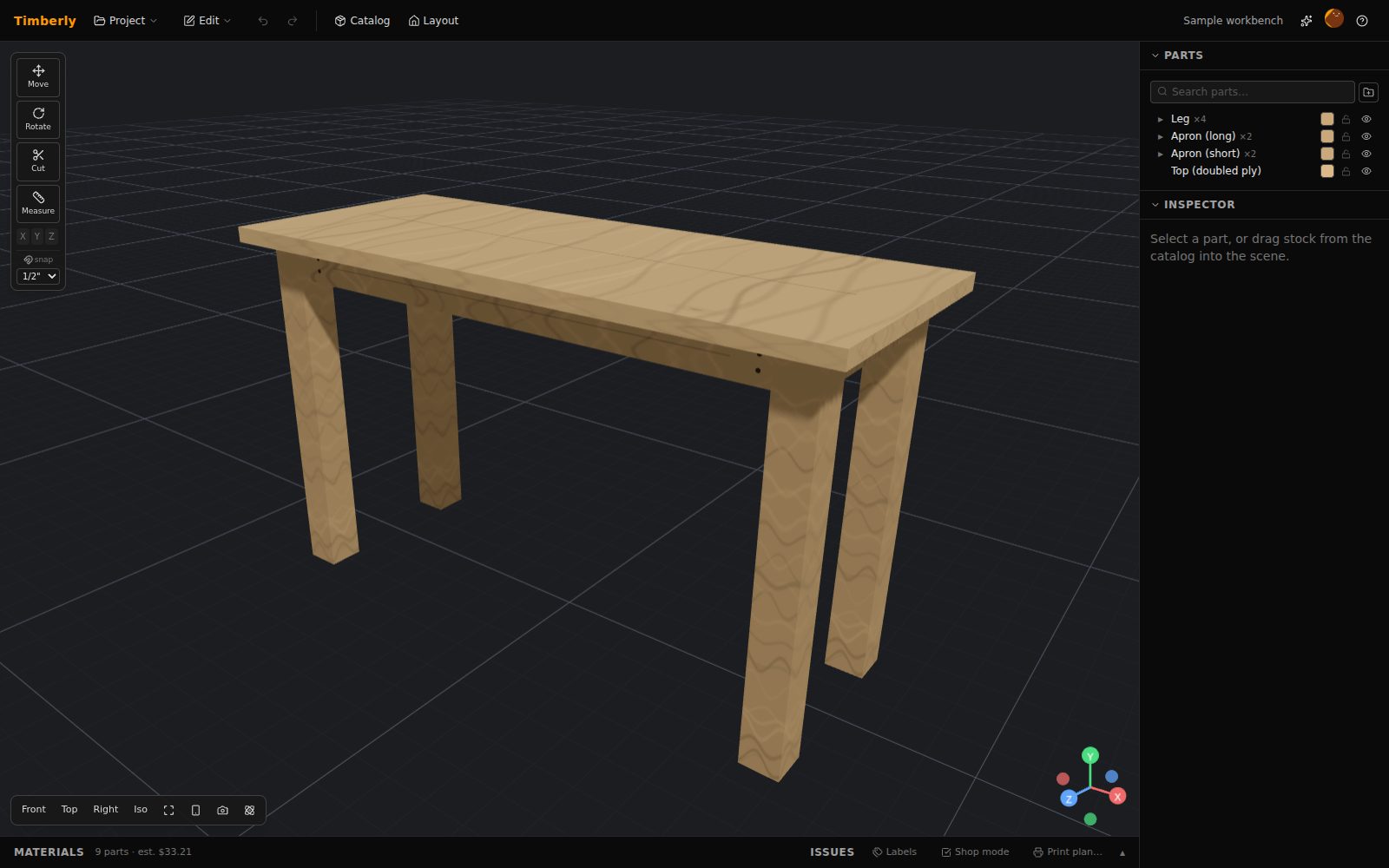1389x868 pixels.
Task: Hide the Leg parts
Action: tap(1366, 119)
